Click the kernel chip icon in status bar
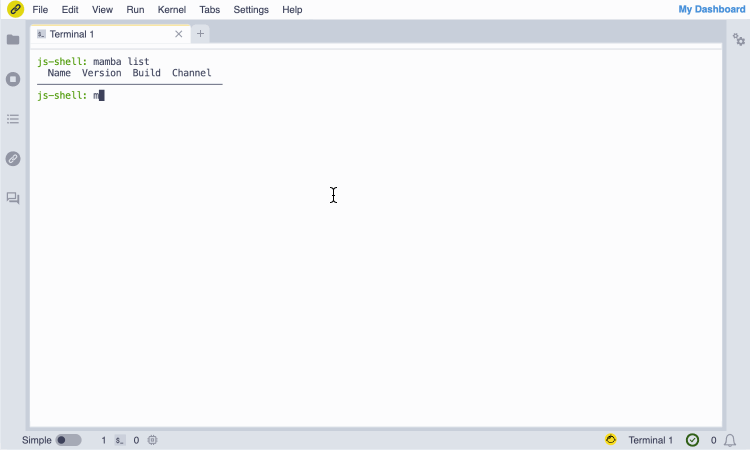 [152, 440]
